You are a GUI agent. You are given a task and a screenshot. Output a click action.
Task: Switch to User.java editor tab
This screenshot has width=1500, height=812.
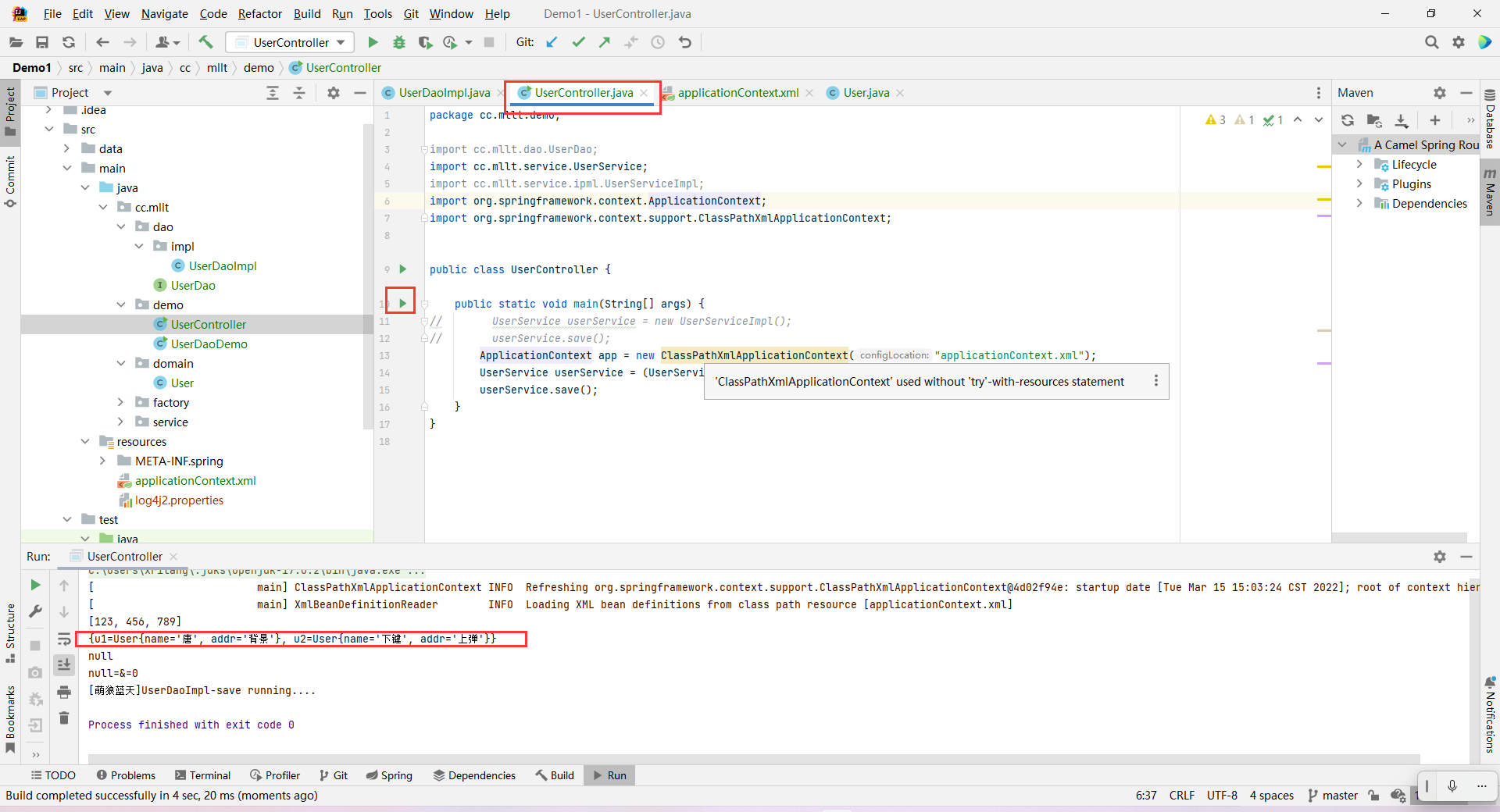(866, 93)
